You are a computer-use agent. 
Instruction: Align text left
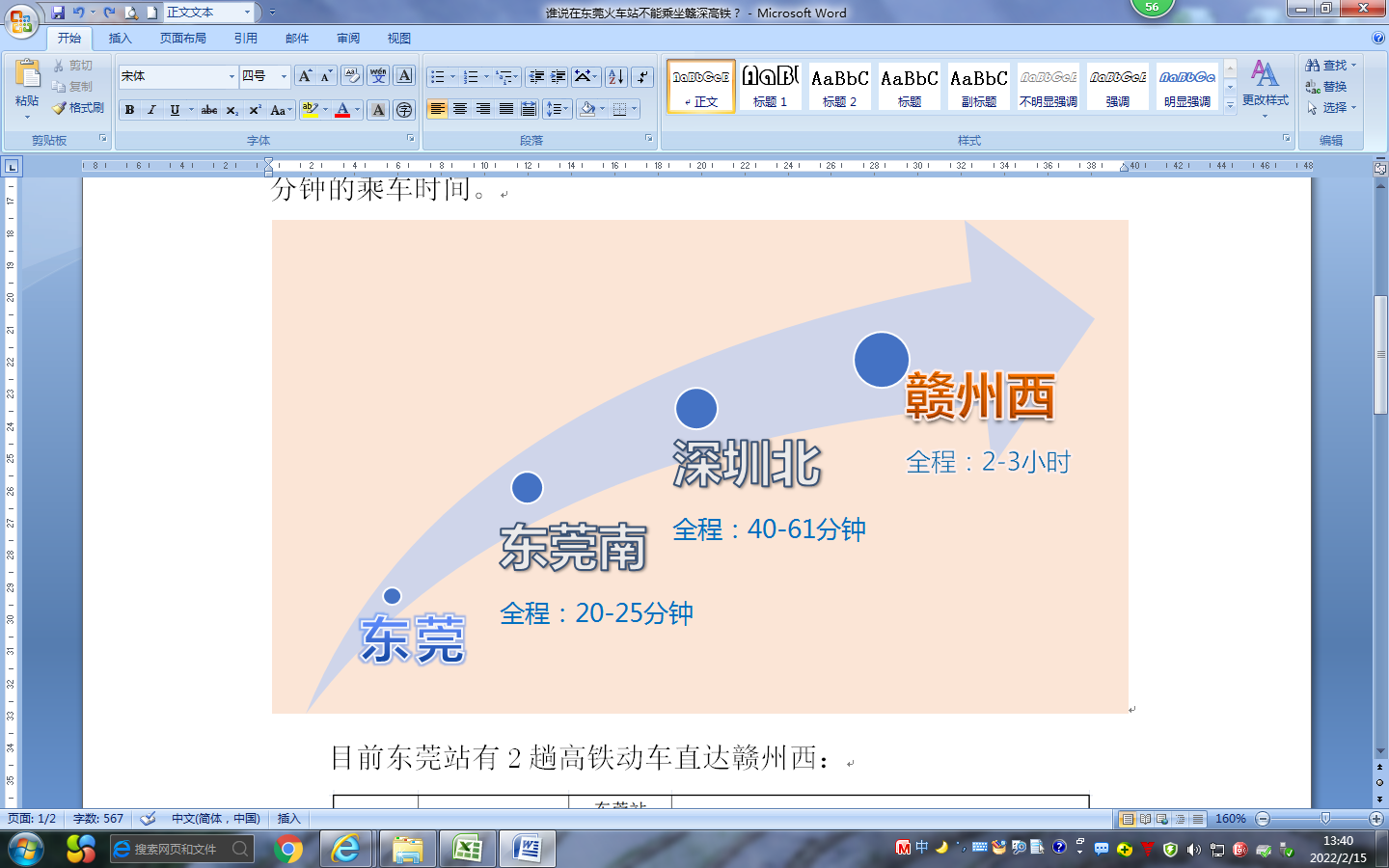[437, 109]
